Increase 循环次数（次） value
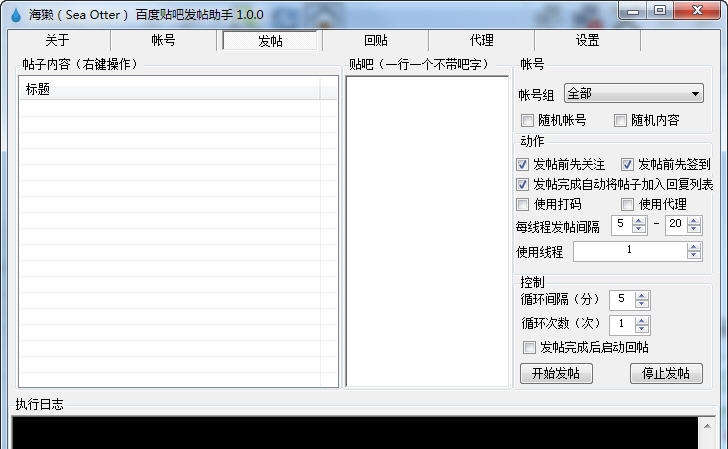The width and height of the screenshot is (728, 449). (x=642, y=321)
